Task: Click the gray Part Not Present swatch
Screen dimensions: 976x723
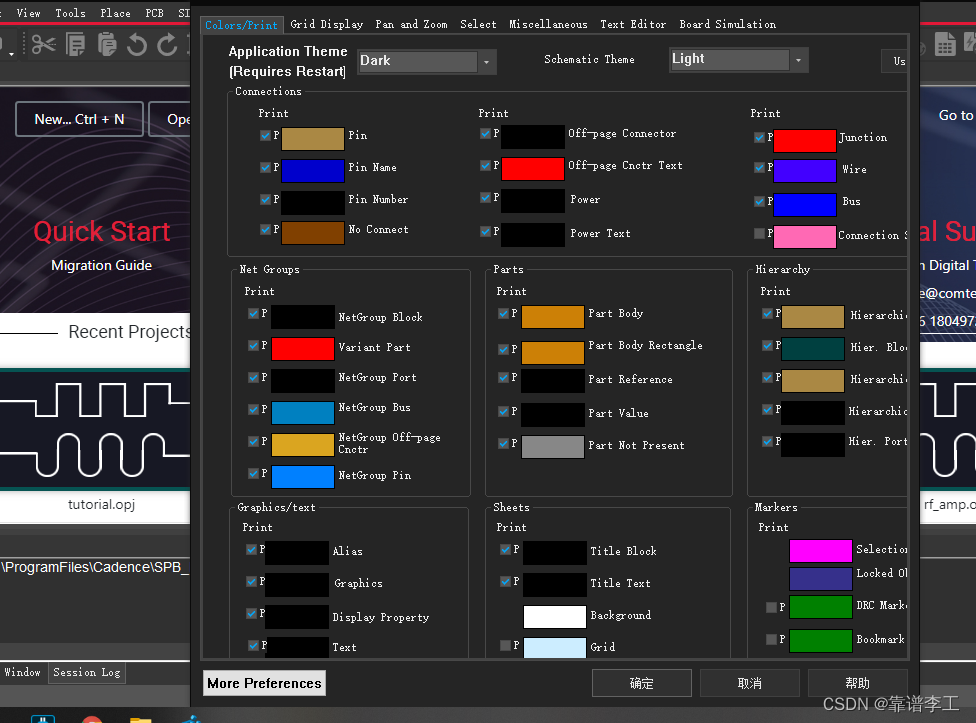Action: (x=553, y=447)
